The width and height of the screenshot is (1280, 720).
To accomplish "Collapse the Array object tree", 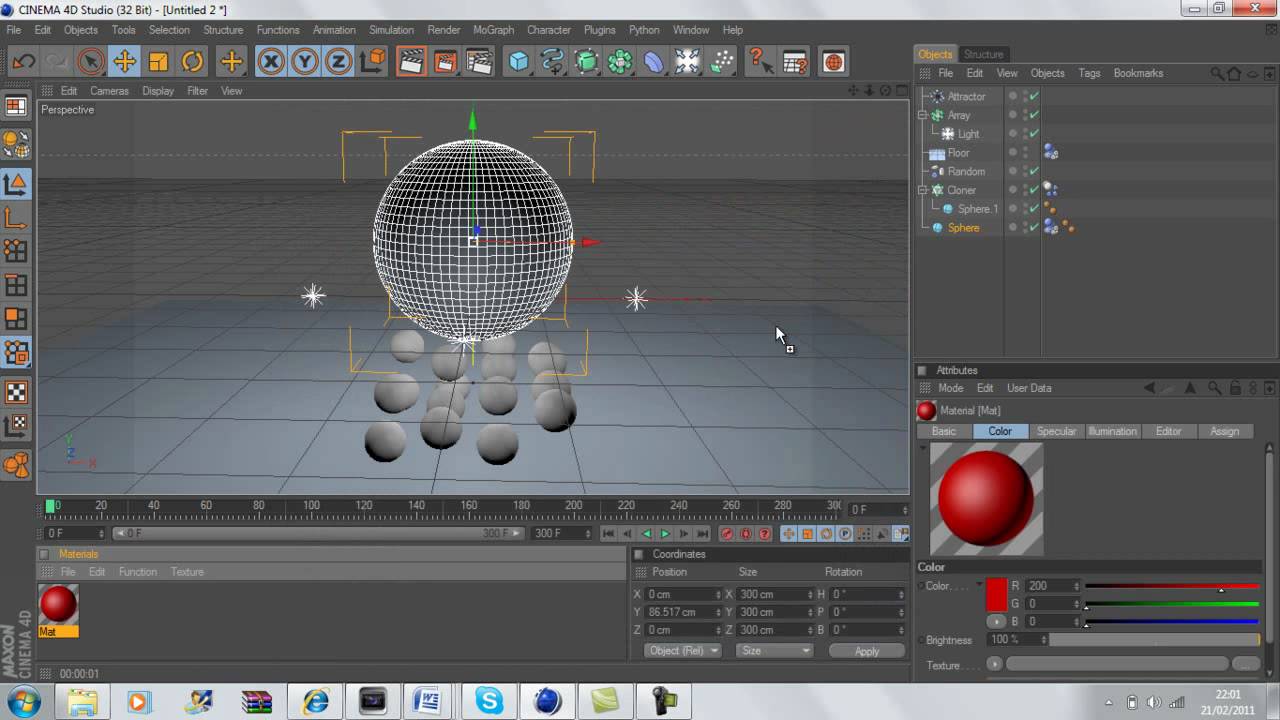I will (x=924, y=115).
